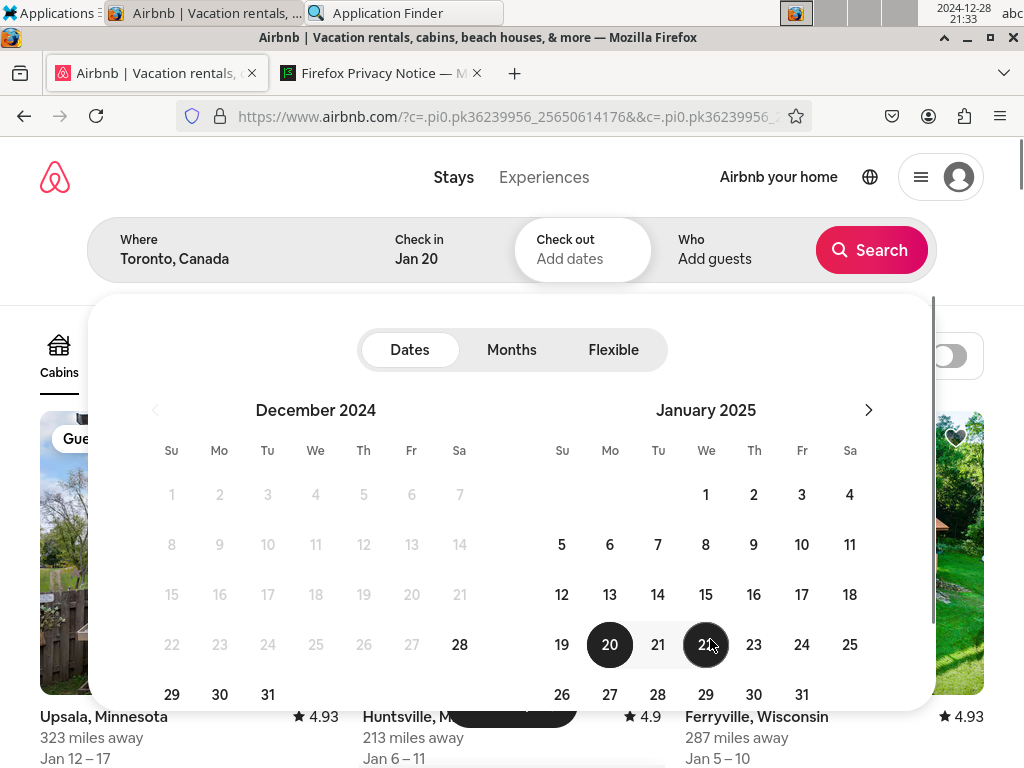1024x768 pixels.
Task: Open the Applications menu in taskbar
Action: click(x=50, y=13)
